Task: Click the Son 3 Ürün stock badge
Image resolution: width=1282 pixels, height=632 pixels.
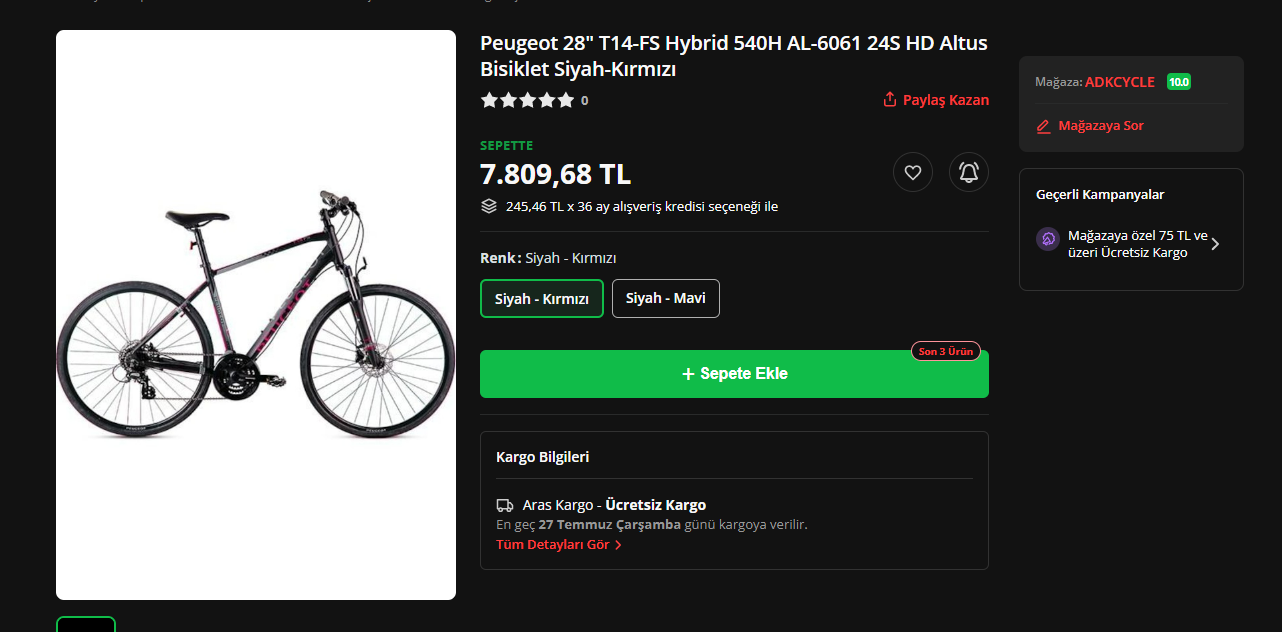Action: [945, 351]
